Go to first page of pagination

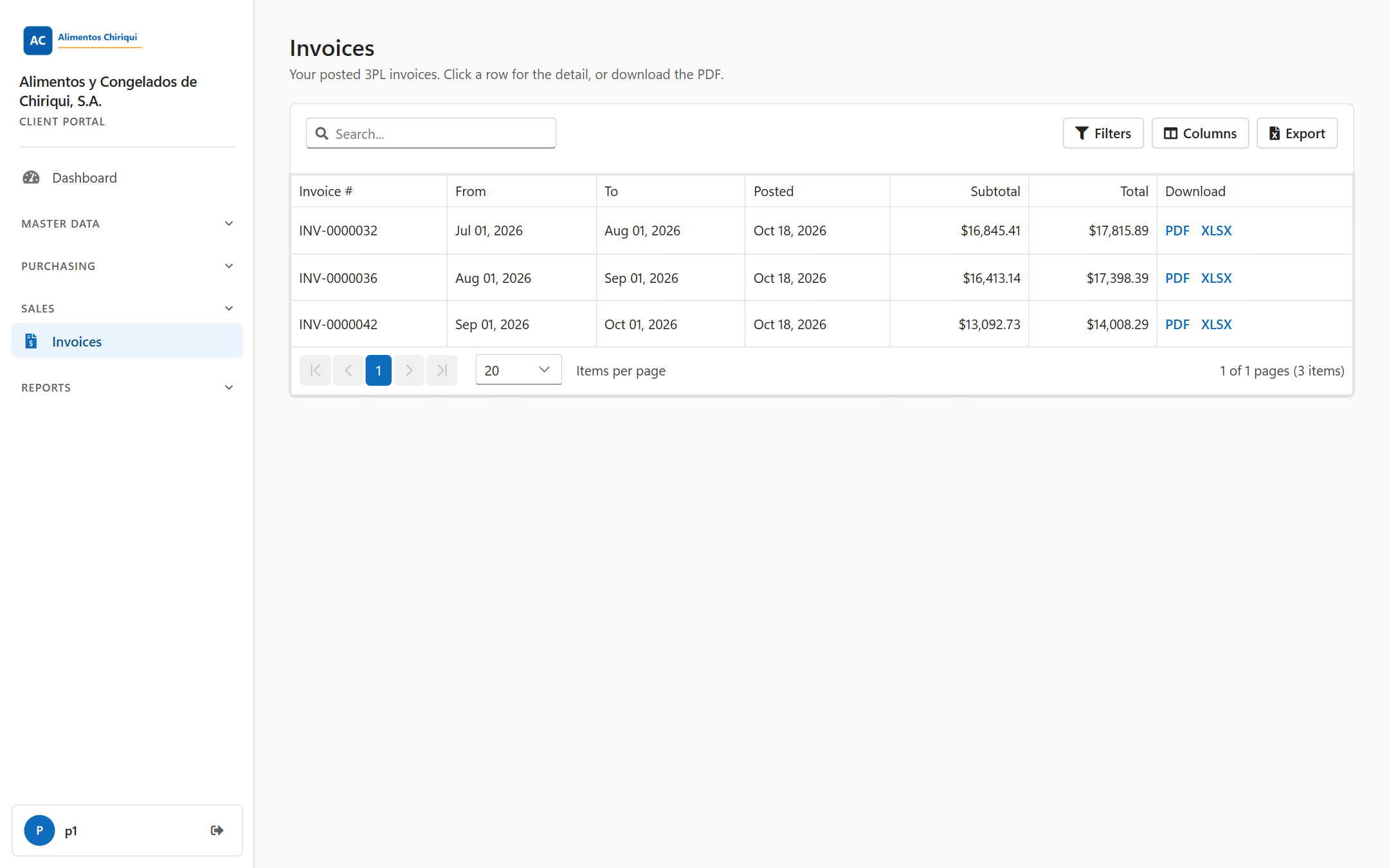[x=315, y=370]
